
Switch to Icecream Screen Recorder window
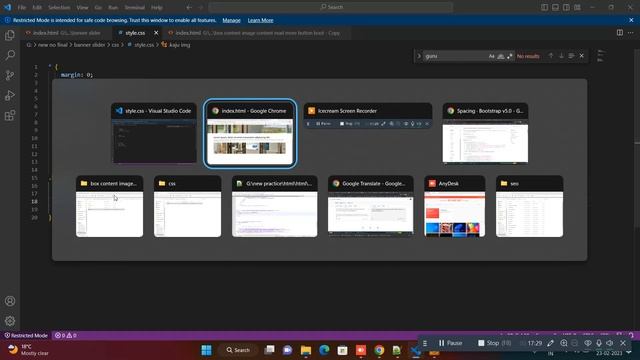(x=368, y=116)
